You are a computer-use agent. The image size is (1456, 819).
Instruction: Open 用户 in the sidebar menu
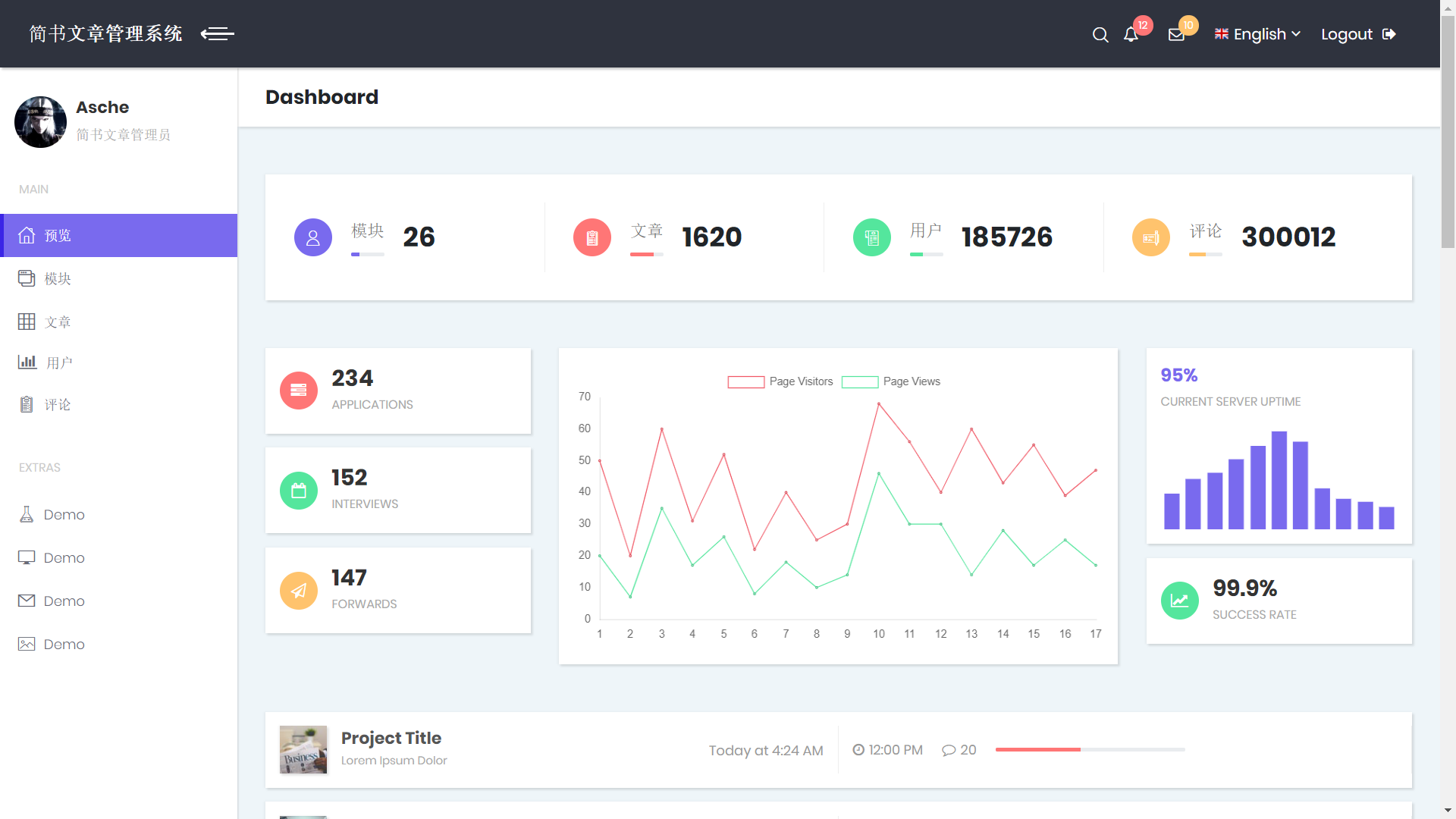[x=59, y=363]
